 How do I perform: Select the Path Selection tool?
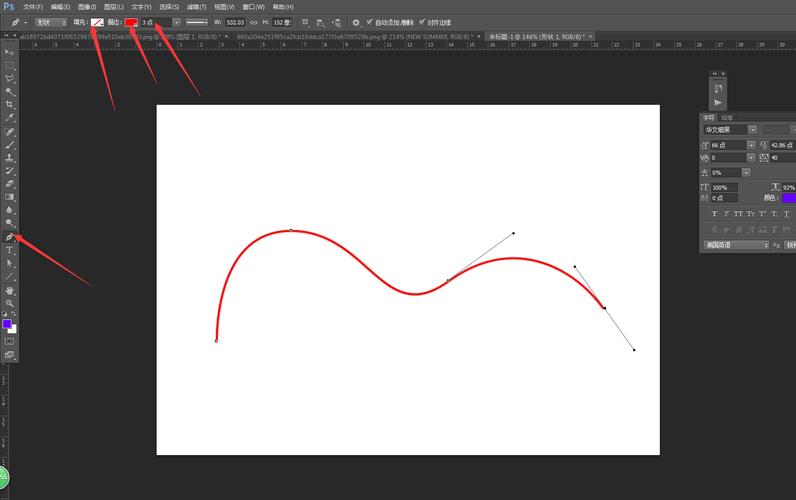pos(9,263)
